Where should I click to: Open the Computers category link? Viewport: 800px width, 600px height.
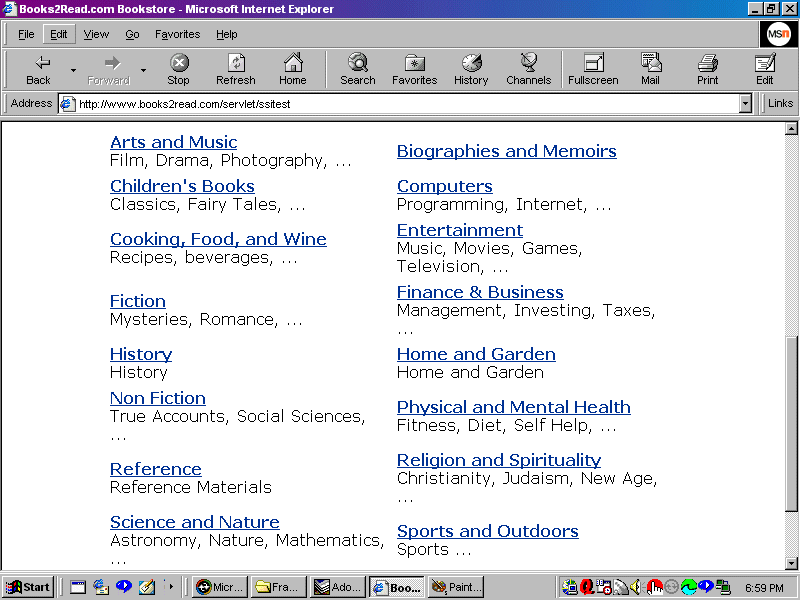click(445, 186)
